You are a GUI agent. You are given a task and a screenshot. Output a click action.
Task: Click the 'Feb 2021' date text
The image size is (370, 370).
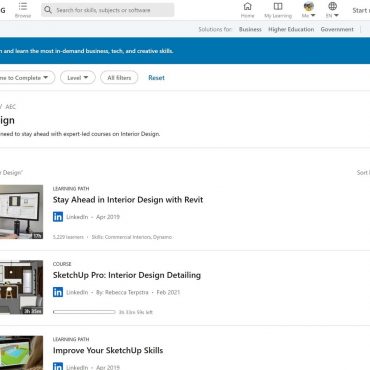click(168, 292)
